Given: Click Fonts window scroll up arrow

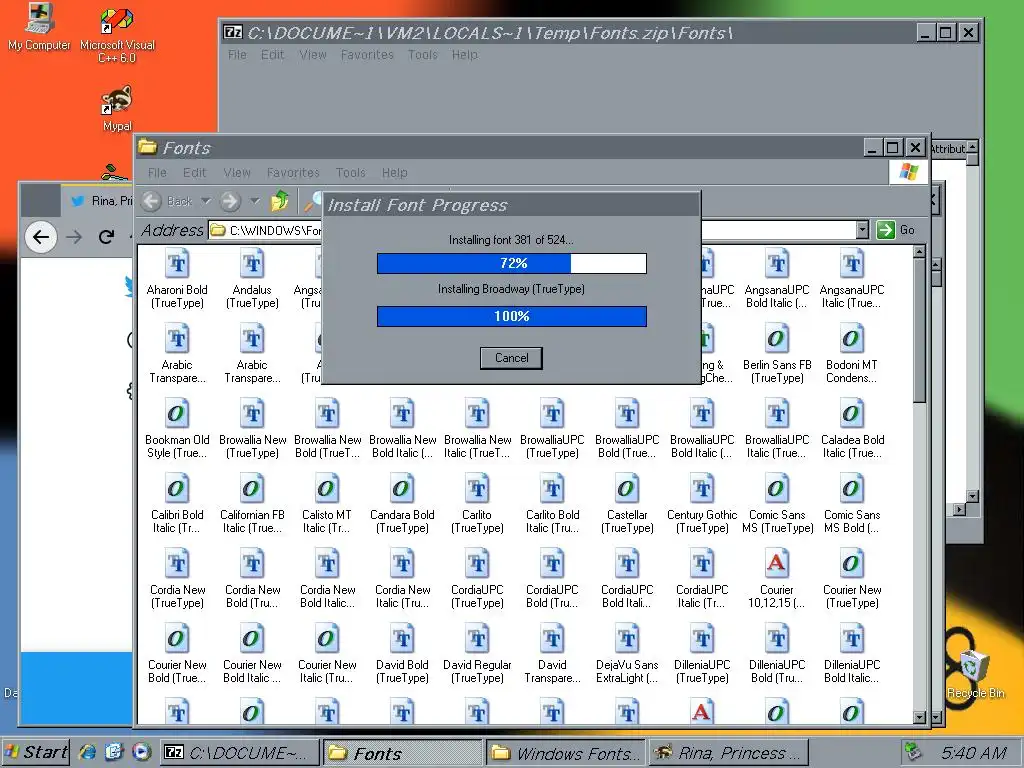Looking at the screenshot, I should 920,251.
